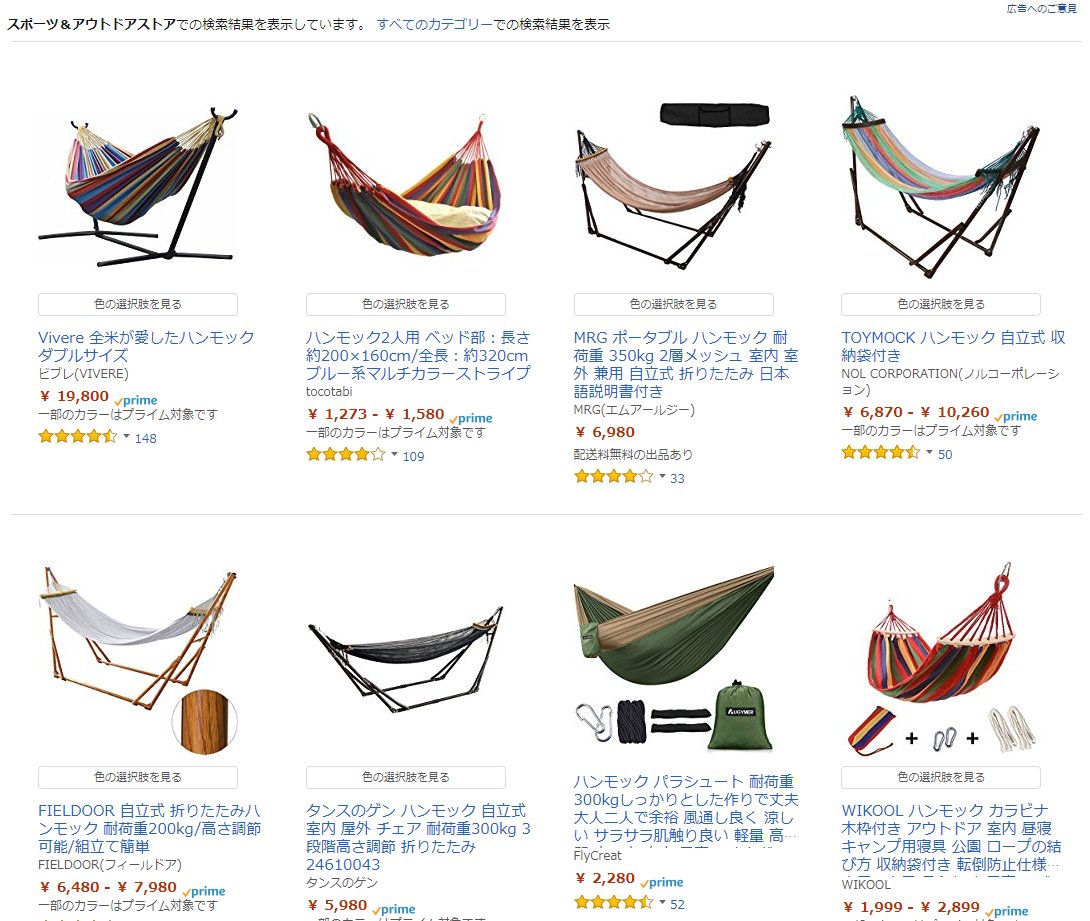
Task: Click 色の選択肢を見る button under WIKOOL hammock
Action: tap(941, 777)
